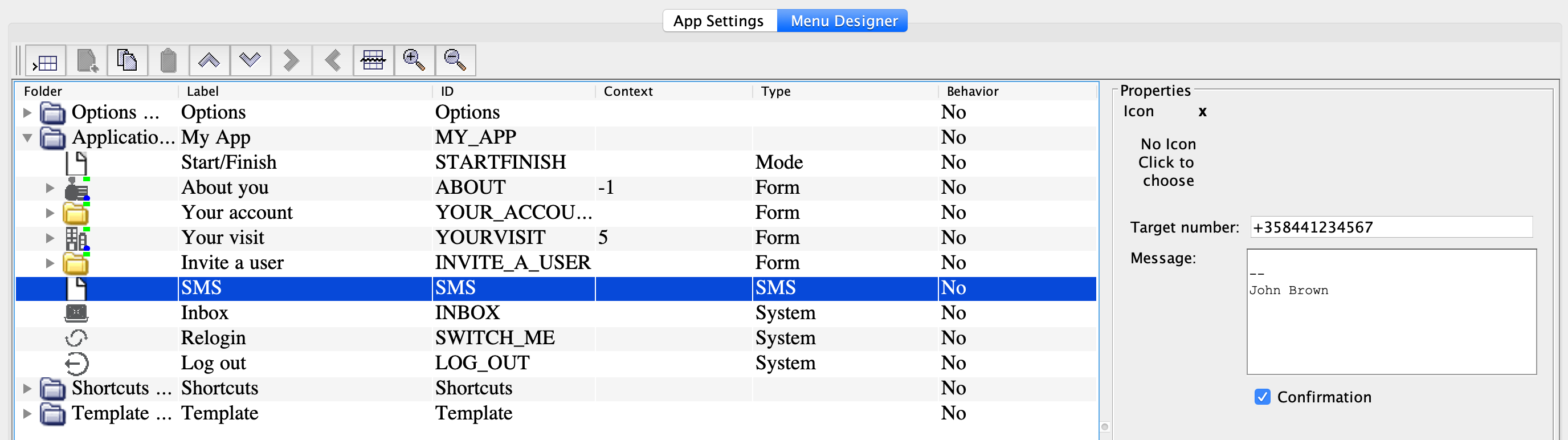Expand the About you row

[50, 188]
